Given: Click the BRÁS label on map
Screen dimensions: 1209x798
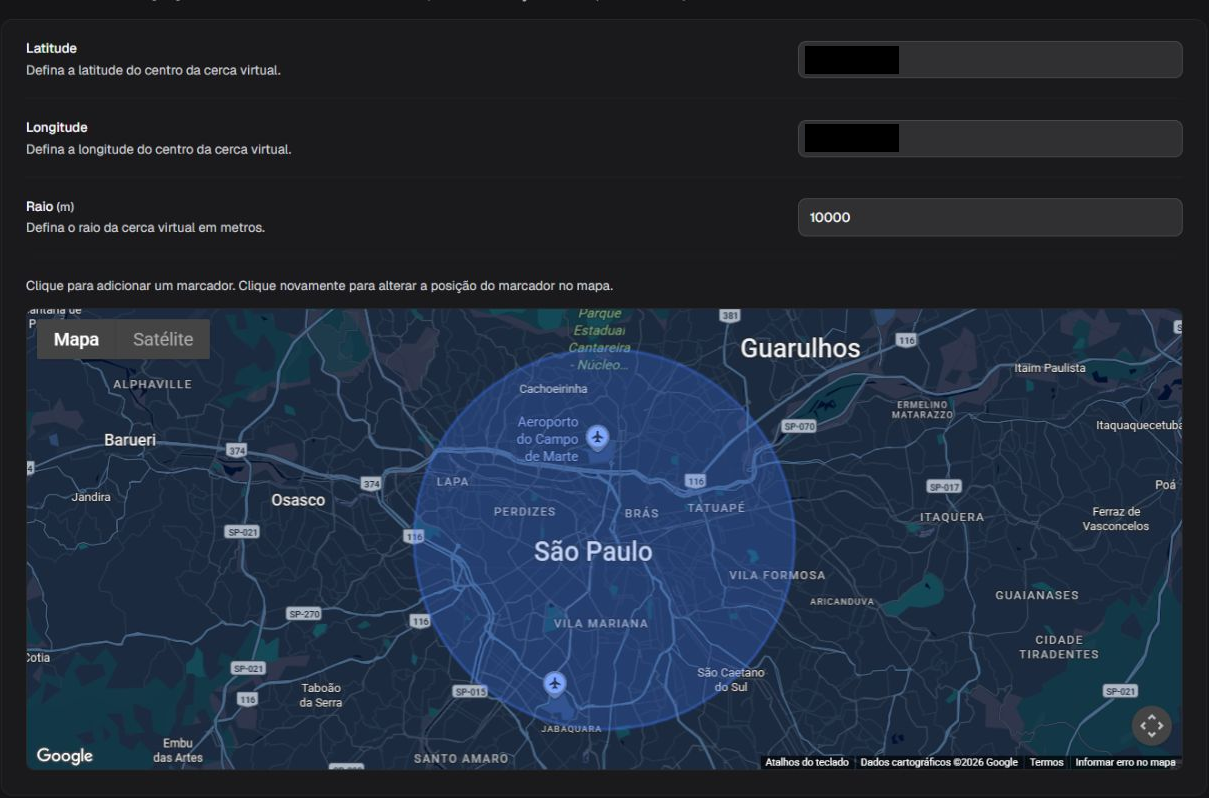Looking at the screenshot, I should [642, 513].
